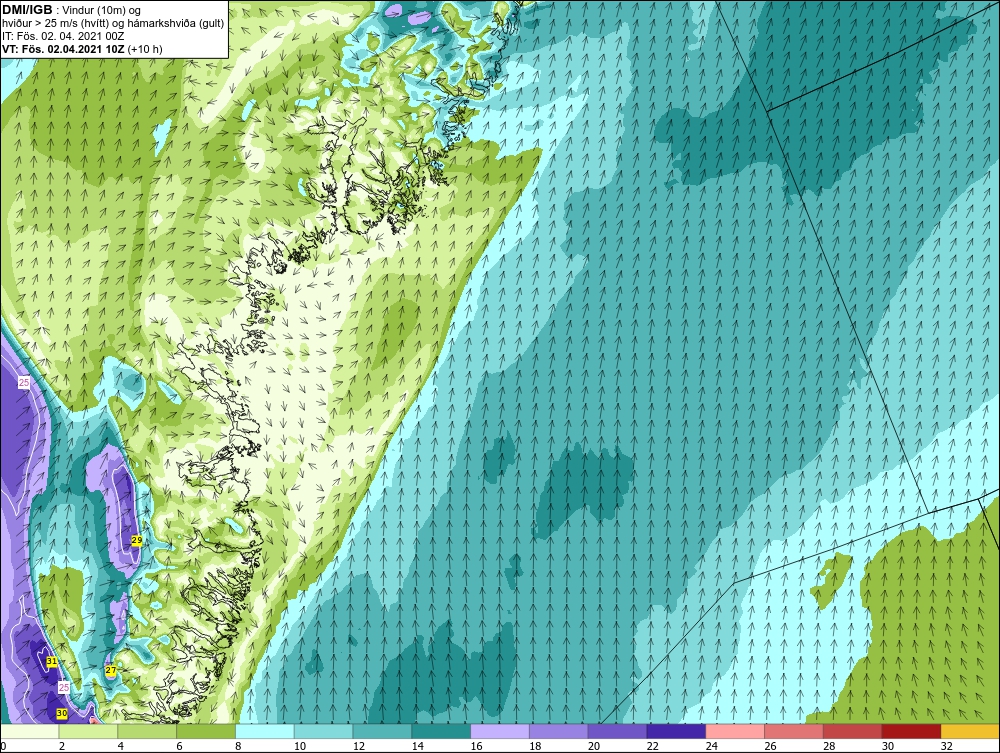Click the legend scale number 18
This screenshot has width=1000, height=753.
[x=535, y=746]
